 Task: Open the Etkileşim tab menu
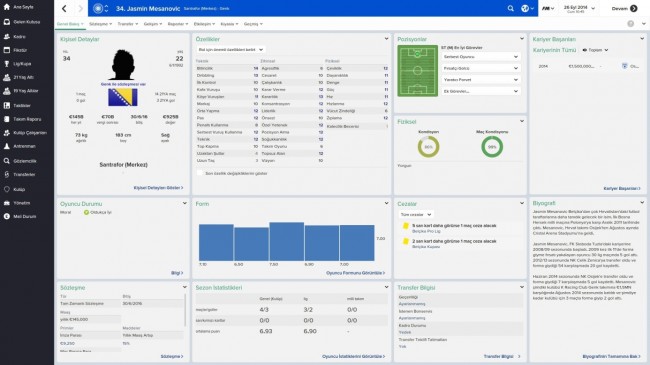tap(204, 24)
